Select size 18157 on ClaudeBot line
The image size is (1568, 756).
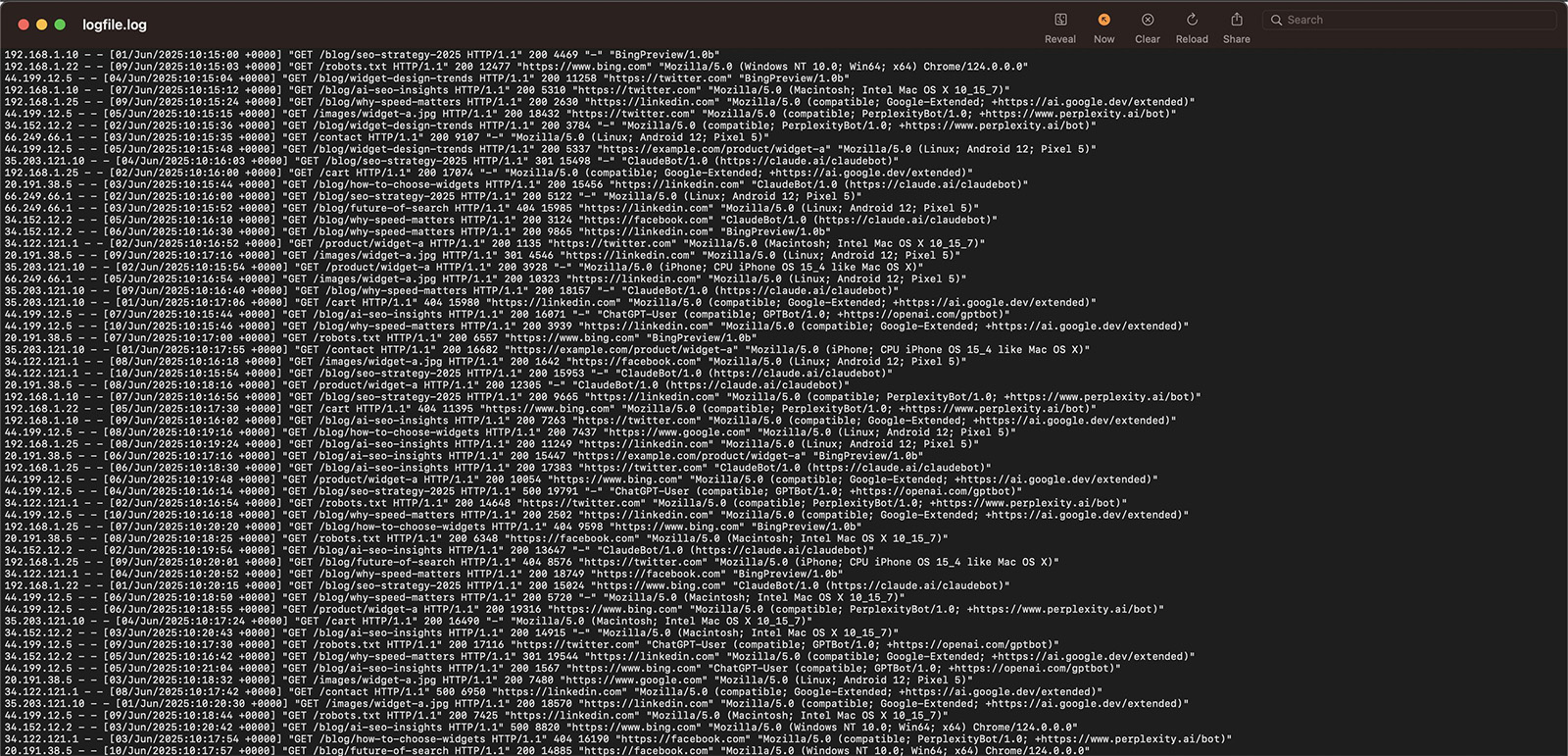[575, 290]
